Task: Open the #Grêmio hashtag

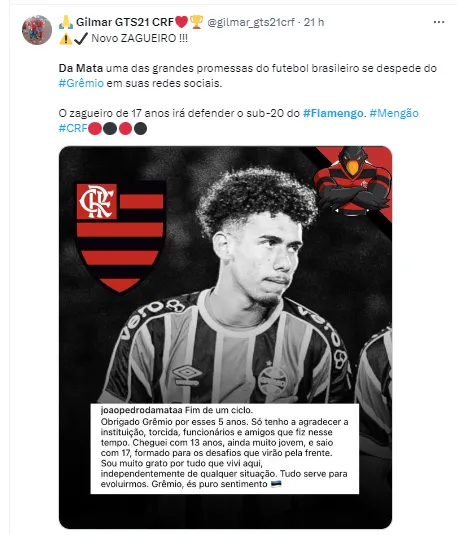Action: (81, 83)
